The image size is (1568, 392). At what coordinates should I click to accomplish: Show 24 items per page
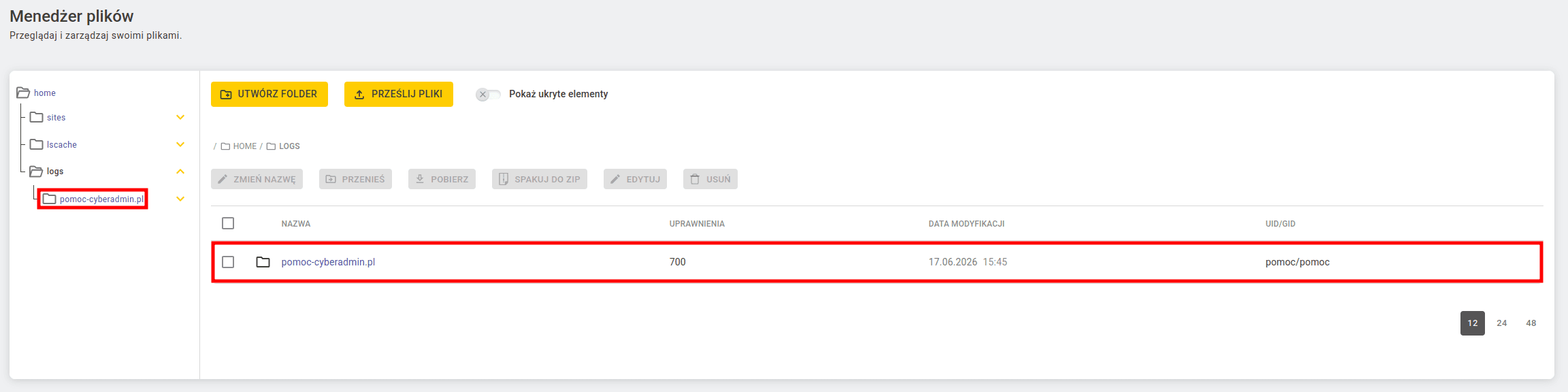[1502, 323]
